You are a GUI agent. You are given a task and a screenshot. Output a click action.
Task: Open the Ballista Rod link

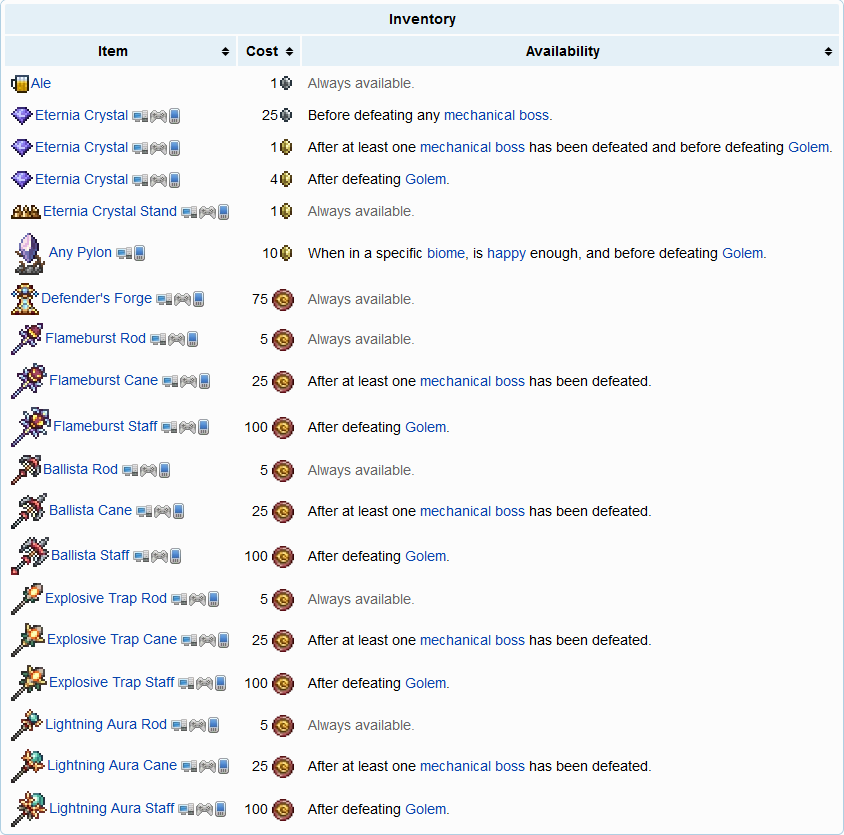(x=80, y=469)
